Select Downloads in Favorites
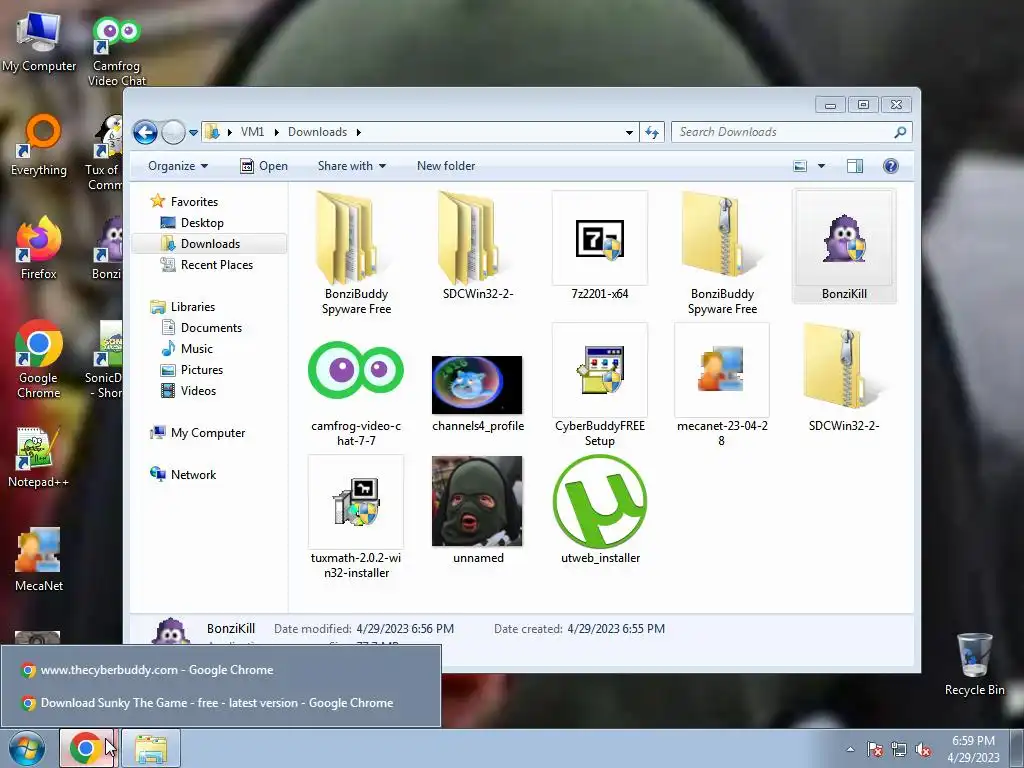This screenshot has width=1024, height=768. pos(209,244)
